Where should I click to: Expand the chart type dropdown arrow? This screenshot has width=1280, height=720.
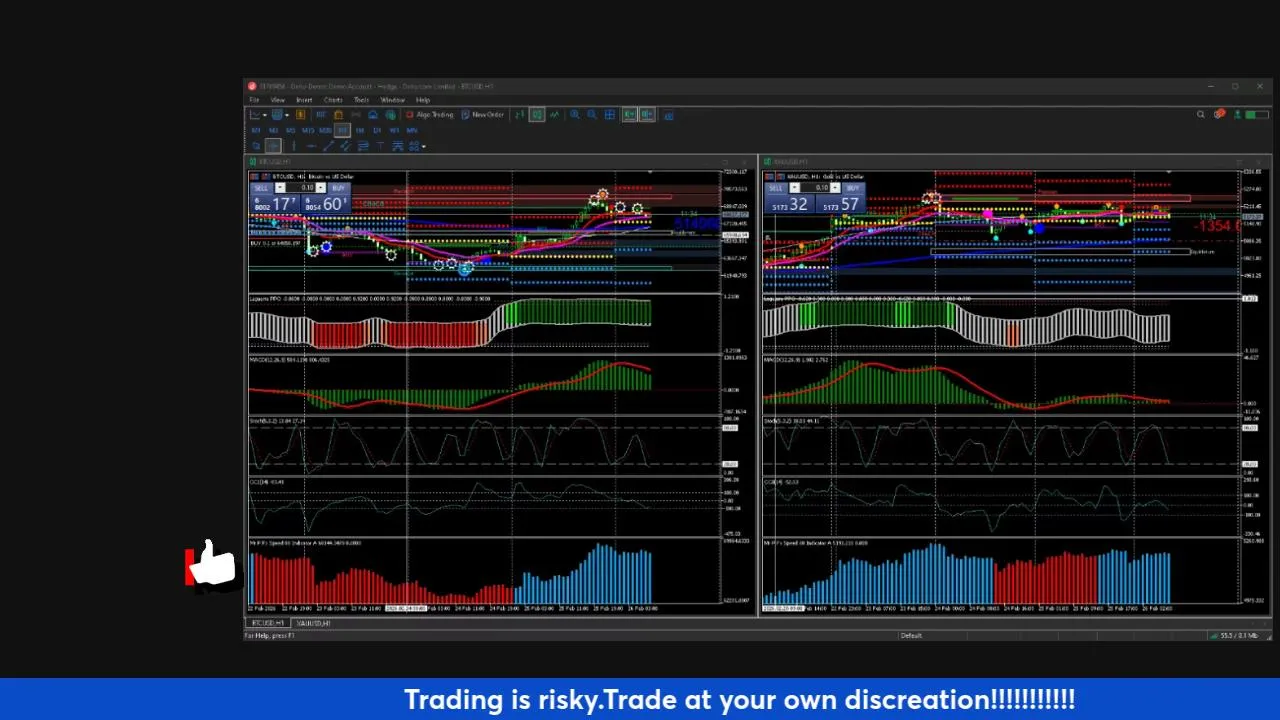pyautogui.click(x=265, y=115)
